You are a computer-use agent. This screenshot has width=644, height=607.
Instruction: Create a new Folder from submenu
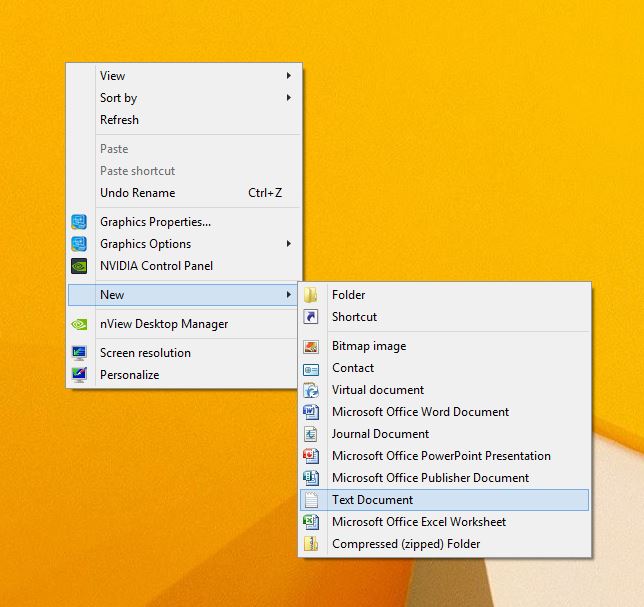444,295
